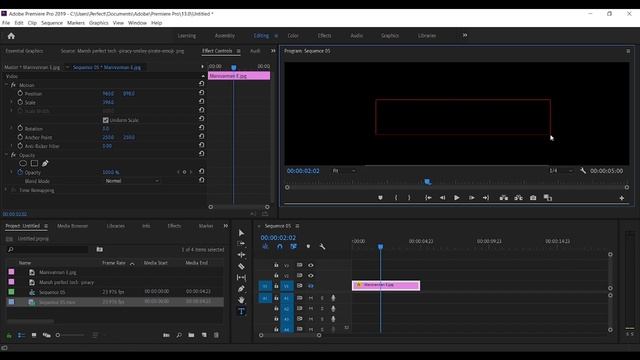
Task: Show more workspaces overflow chevron
Action: point(465,36)
